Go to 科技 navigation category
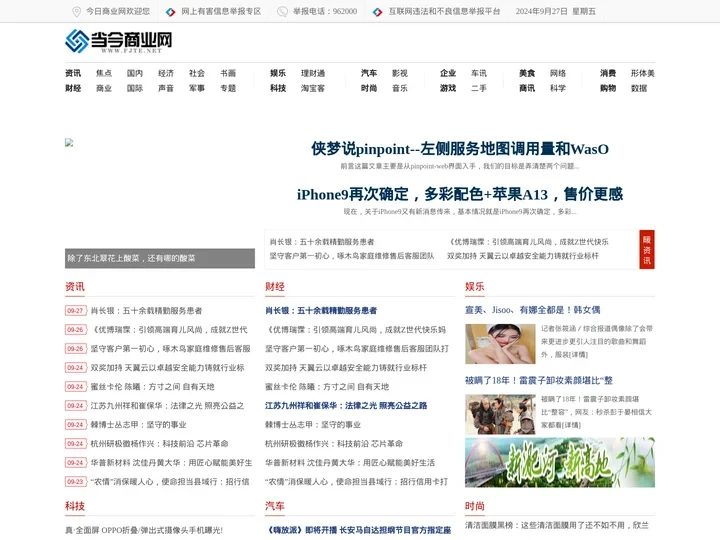The height and width of the screenshot is (540, 720). point(278,88)
